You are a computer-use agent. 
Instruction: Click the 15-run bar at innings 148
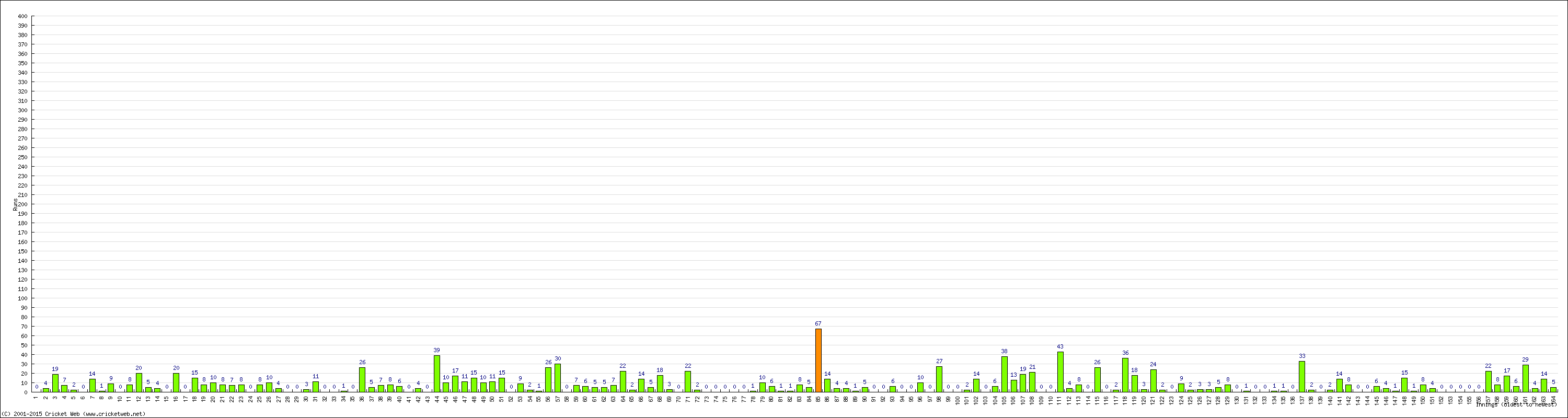(x=1404, y=385)
